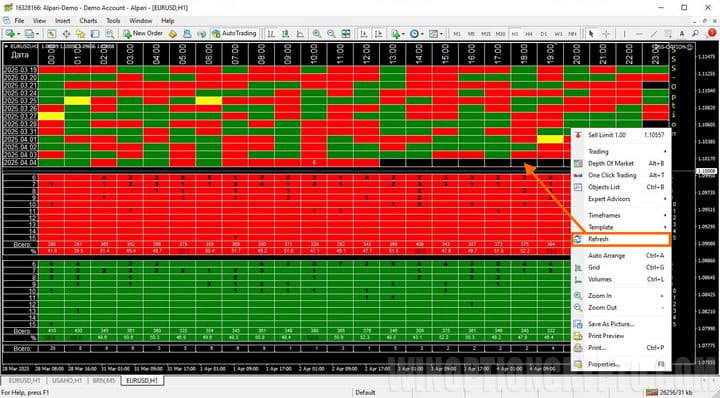Toggle the Navigator folder-star icon

coord(80,34)
